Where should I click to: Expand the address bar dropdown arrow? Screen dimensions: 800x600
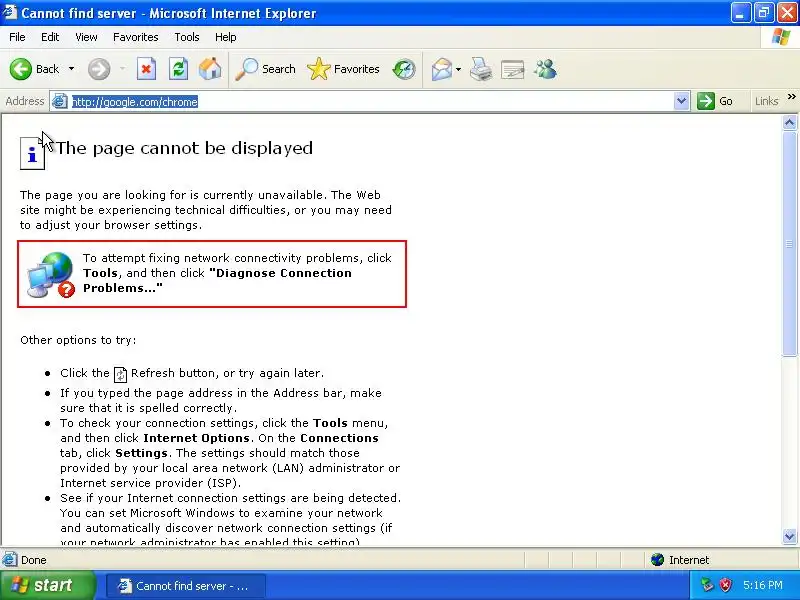pos(681,101)
